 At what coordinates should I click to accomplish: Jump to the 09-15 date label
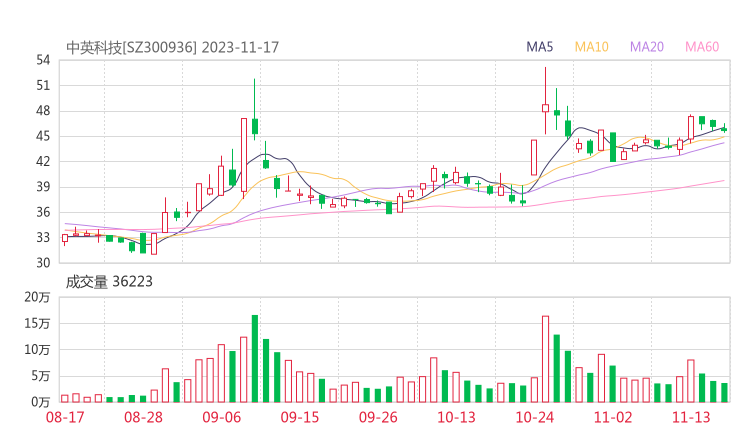point(300,417)
